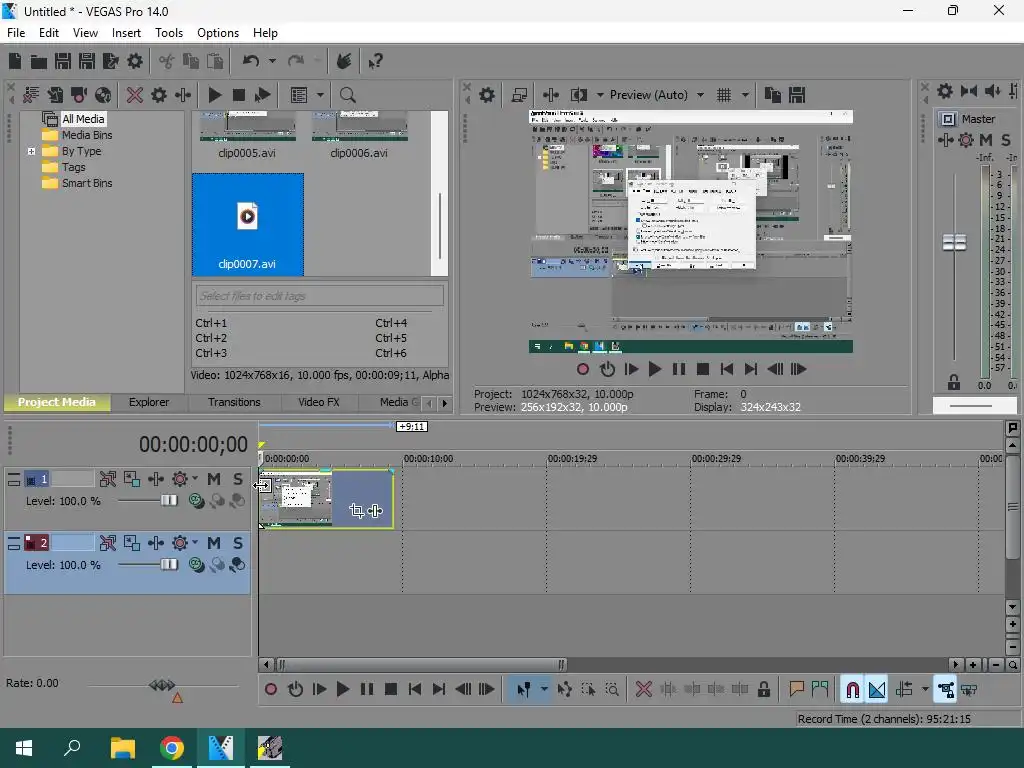Switch to the Explorer tab

click(149, 402)
